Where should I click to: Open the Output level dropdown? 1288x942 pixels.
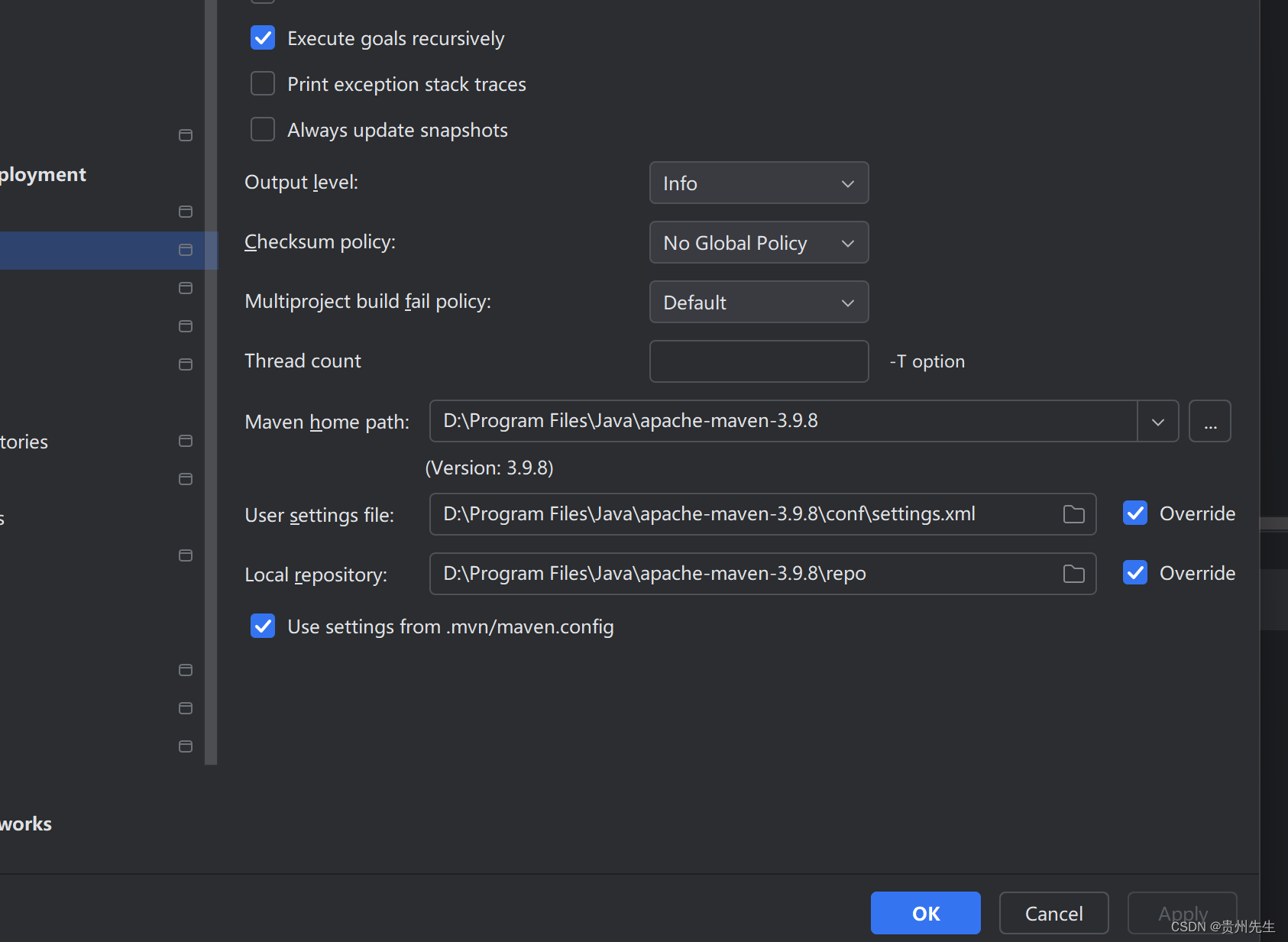(759, 183)
